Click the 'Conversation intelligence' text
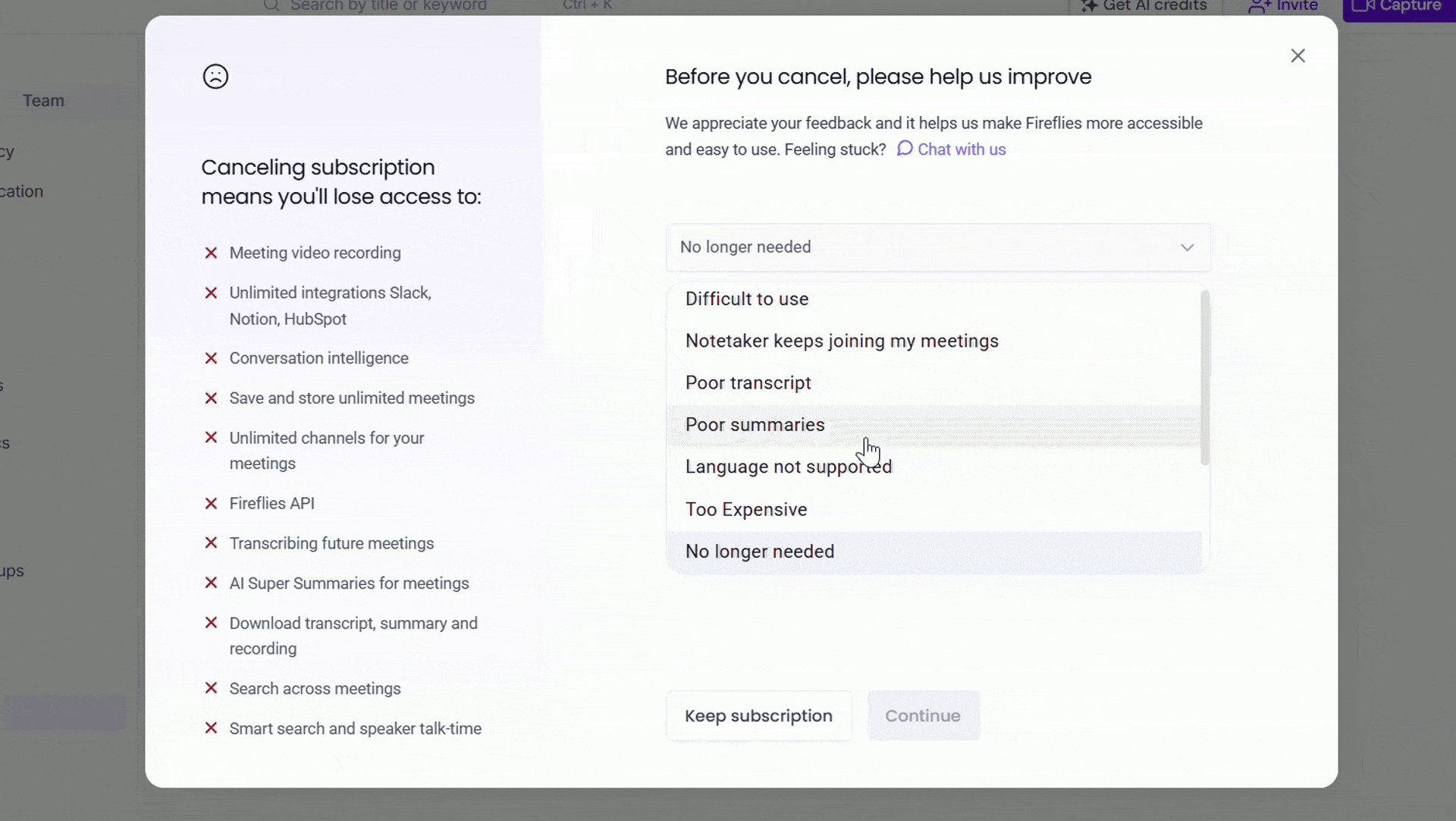1456x821 pixels. coord(318,358)
